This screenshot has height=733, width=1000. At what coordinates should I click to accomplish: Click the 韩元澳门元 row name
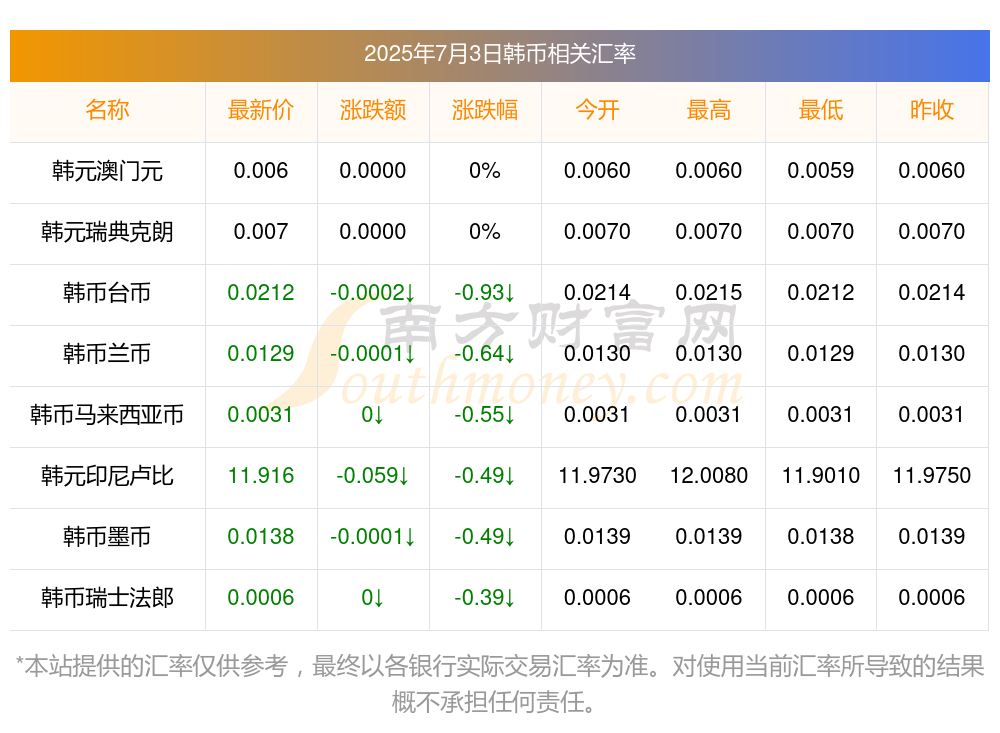[x=107, y=171]
